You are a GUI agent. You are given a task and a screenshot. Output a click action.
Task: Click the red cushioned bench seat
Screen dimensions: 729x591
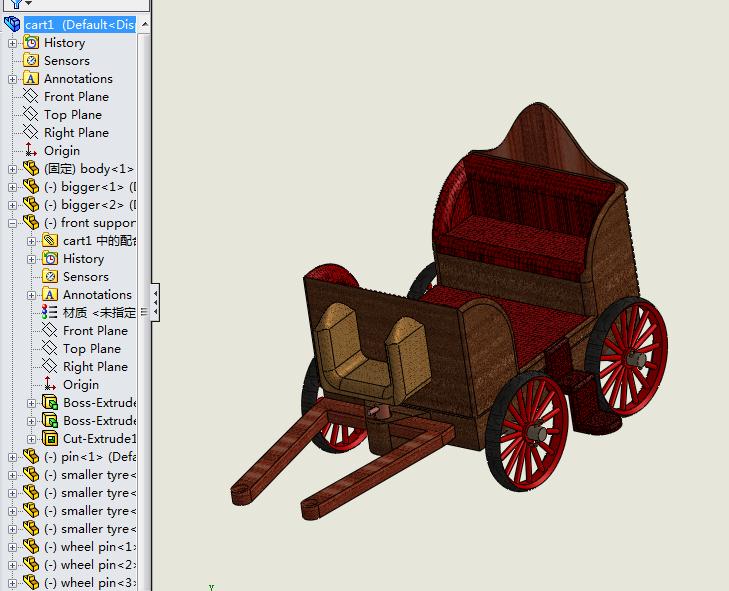511,246
